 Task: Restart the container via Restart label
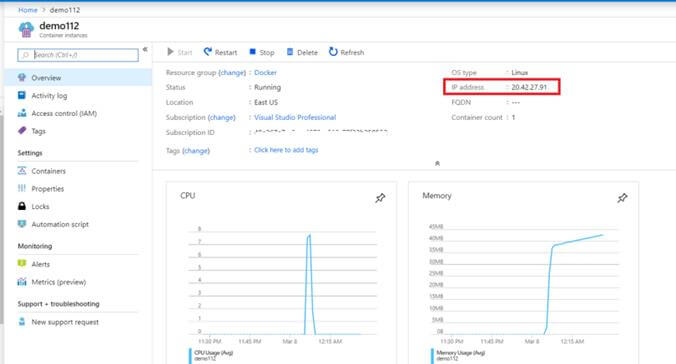coord(226,53)
